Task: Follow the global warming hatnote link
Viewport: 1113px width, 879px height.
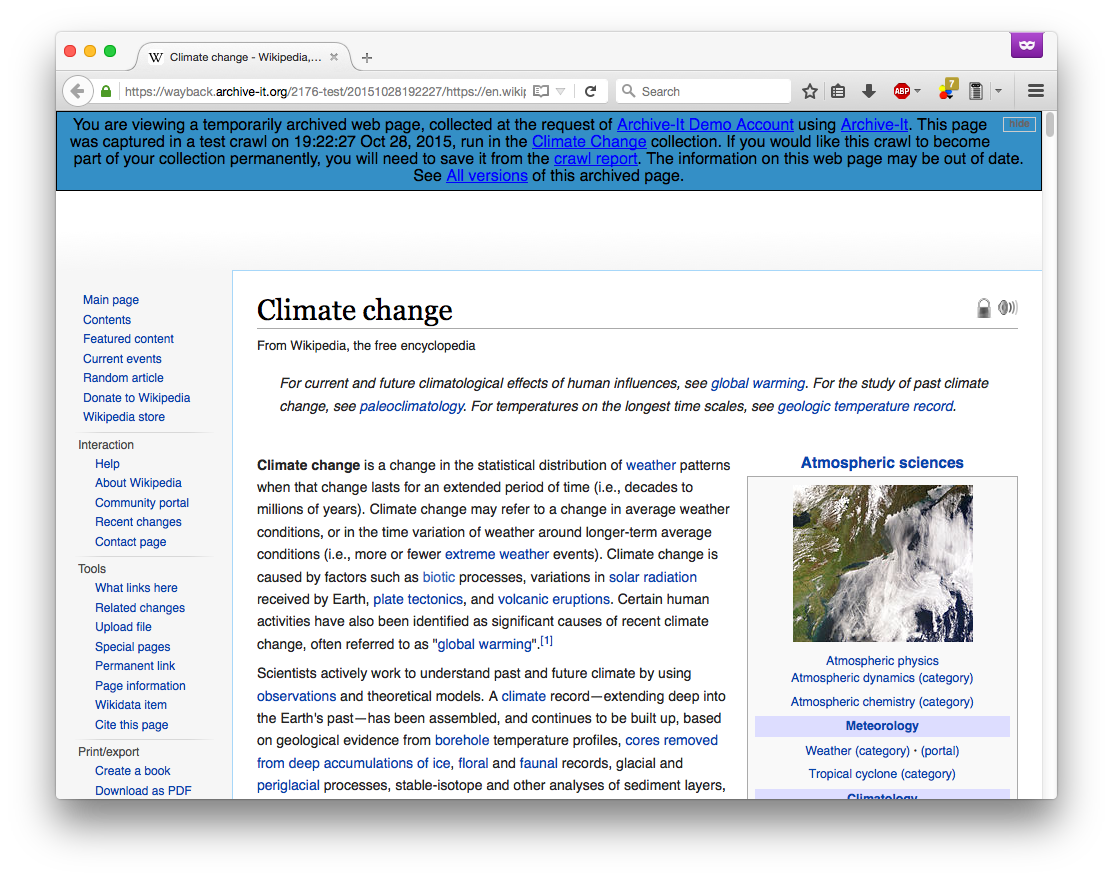Action: (x=757, y=383)
